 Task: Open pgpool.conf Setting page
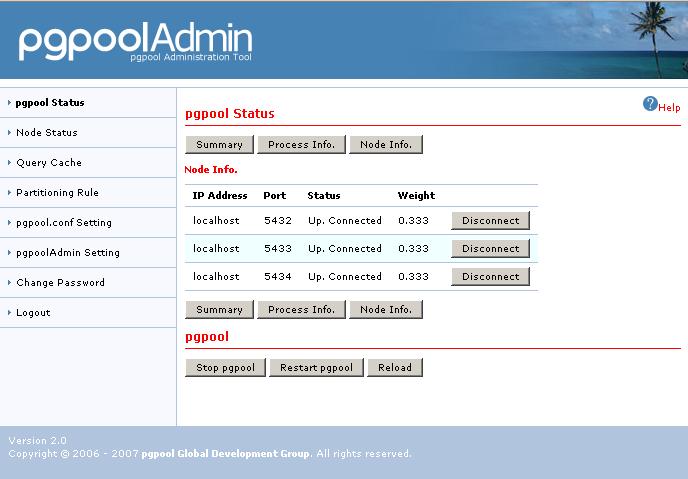64,222
